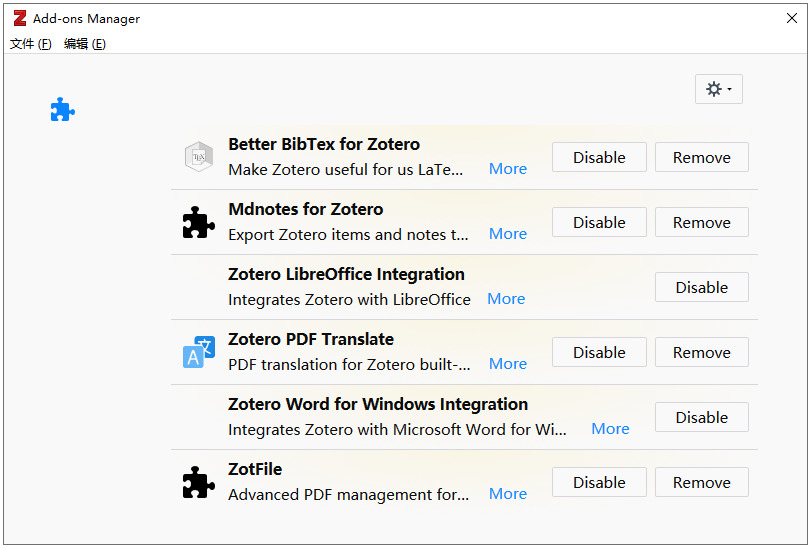Screen dimensions: 811x546
Task: Click the Better BibTex TeX hexagon icon
Action: click(199, 157)
